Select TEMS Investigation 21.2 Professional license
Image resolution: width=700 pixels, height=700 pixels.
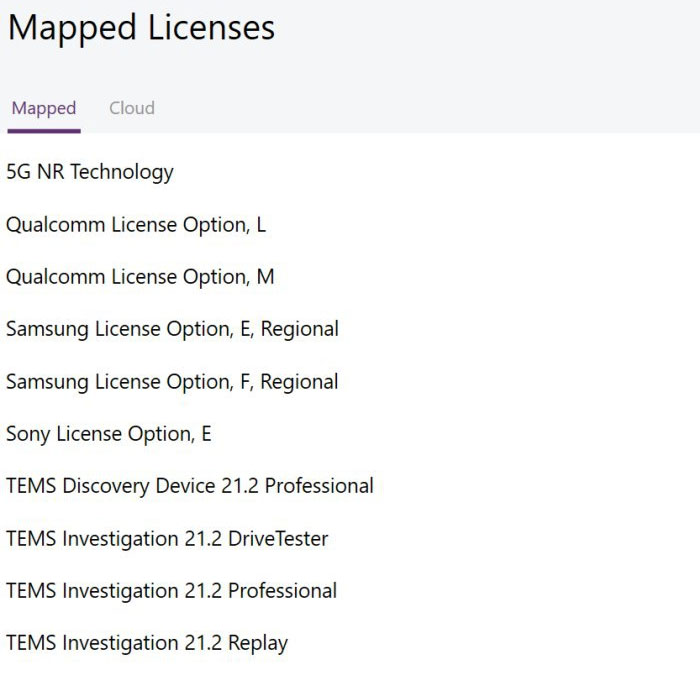[171, 591]
